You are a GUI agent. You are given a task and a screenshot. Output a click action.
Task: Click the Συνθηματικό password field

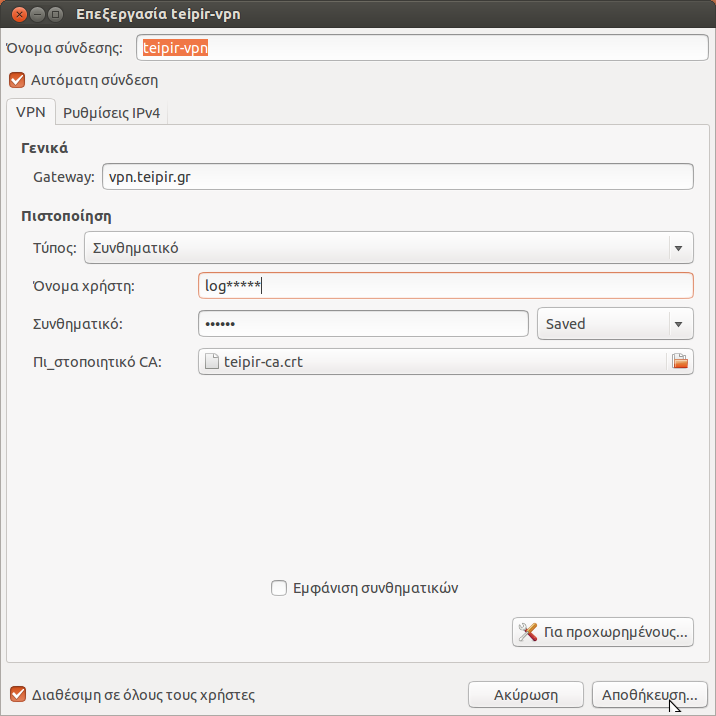click(363, 324)
